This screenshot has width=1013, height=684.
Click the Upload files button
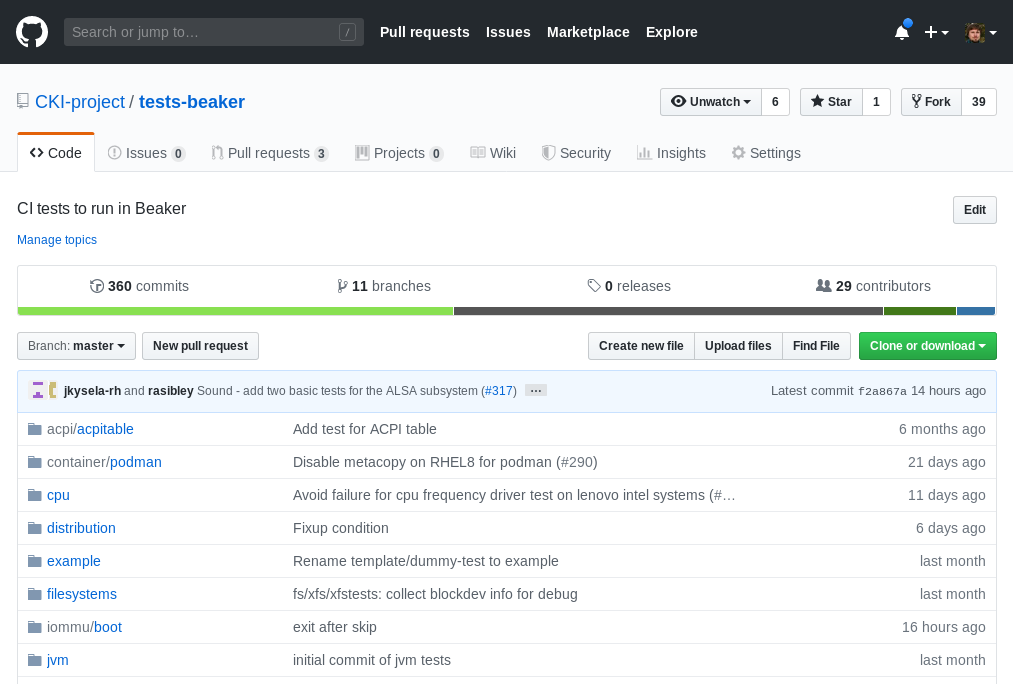pos(738,346)
